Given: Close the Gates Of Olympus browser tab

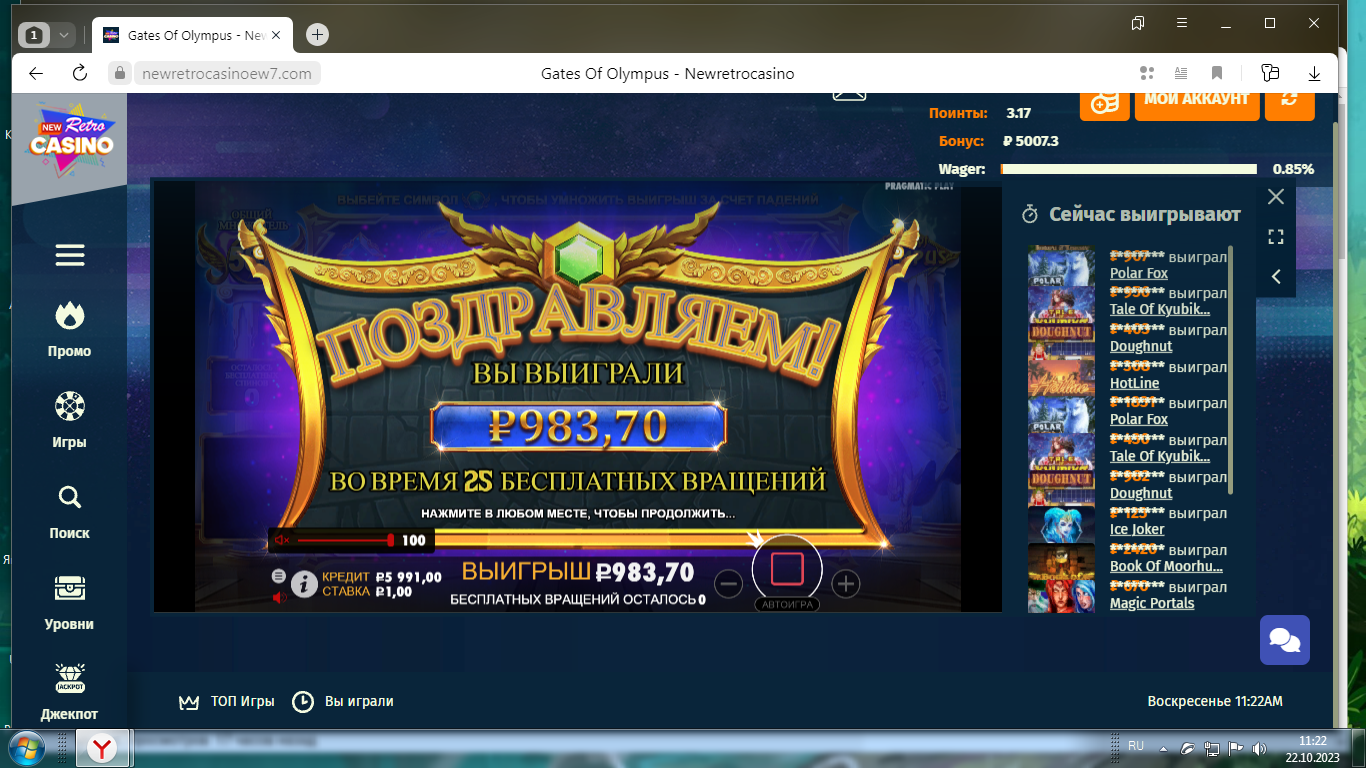Looking at the screenshot, I should (x=277, y=35).
